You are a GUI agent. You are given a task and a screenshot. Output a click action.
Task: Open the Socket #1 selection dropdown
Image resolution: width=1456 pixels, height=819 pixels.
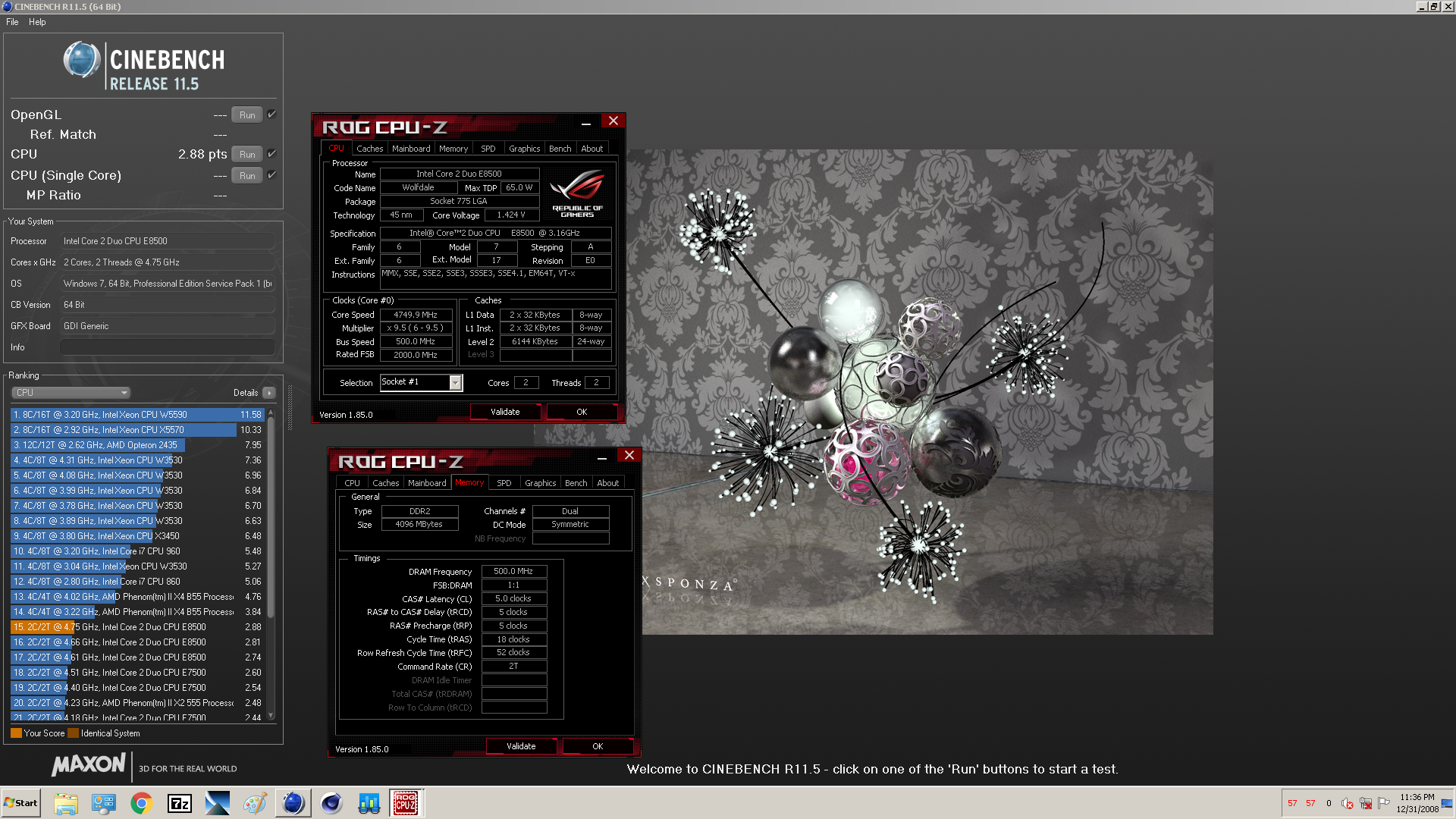[421, 382]
